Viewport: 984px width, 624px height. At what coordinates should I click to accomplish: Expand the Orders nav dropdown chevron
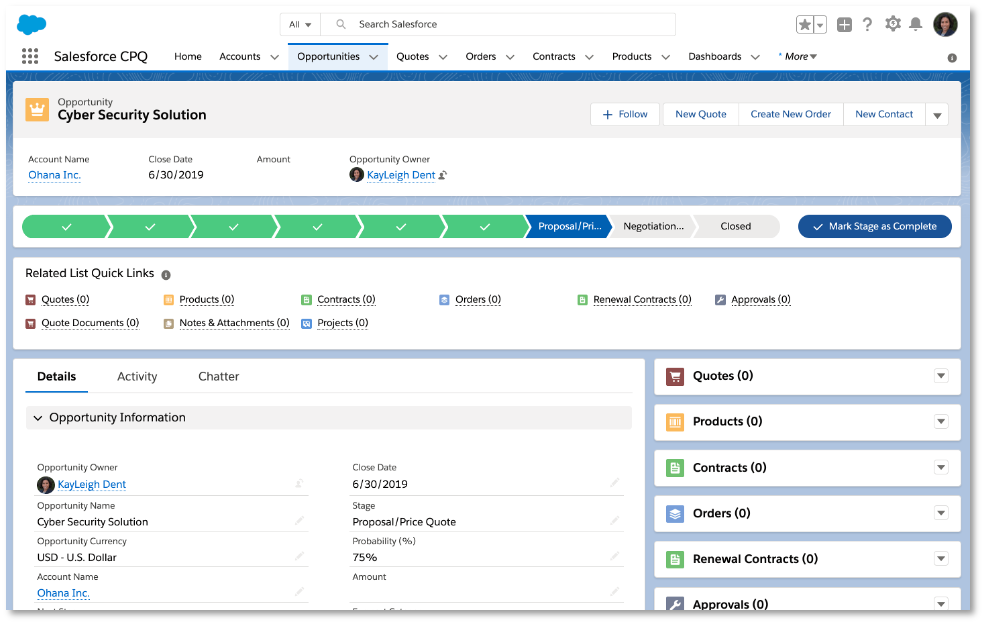click(510, 57)
